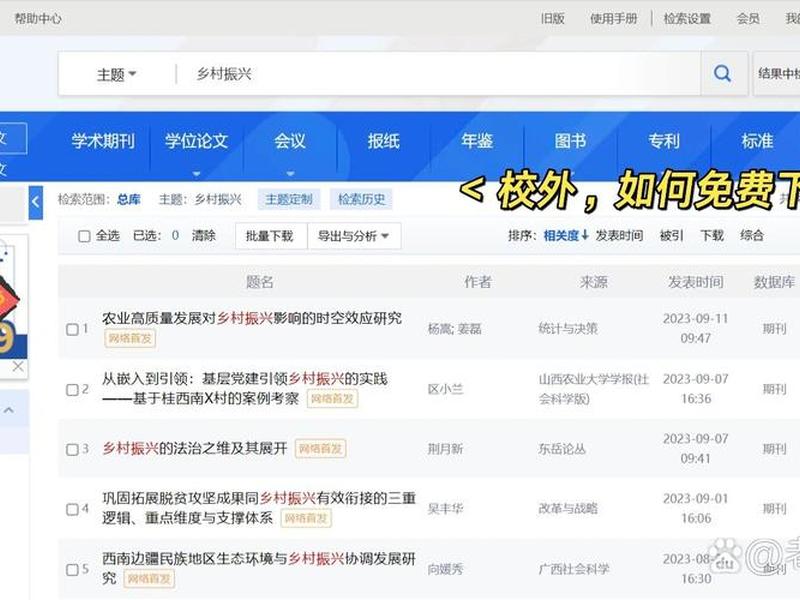Check the box for result 3
800x600 pixels.
[72, 449]
